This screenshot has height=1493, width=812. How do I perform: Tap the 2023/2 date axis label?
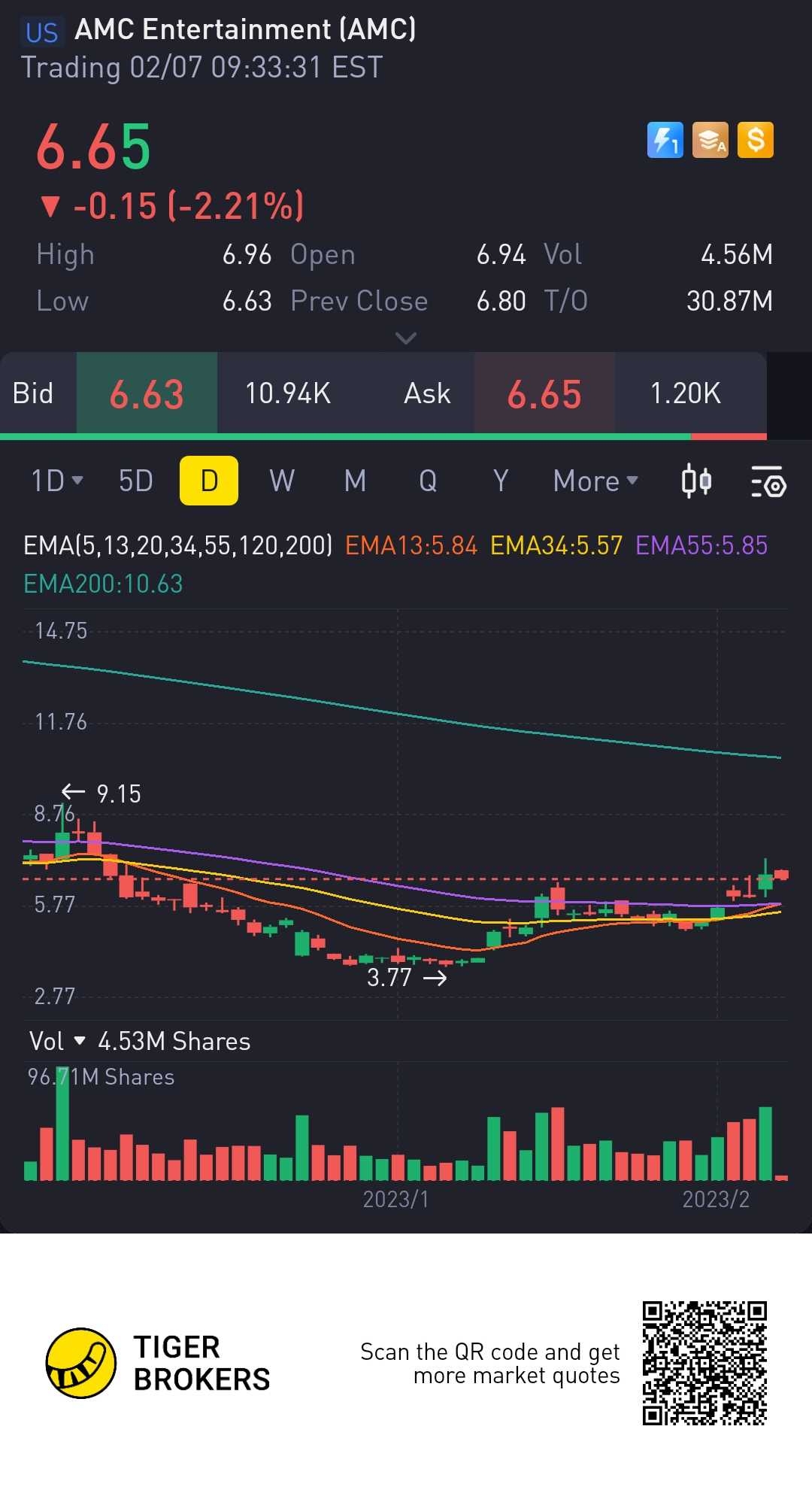pyautogui.click(x=716, y=1199)
